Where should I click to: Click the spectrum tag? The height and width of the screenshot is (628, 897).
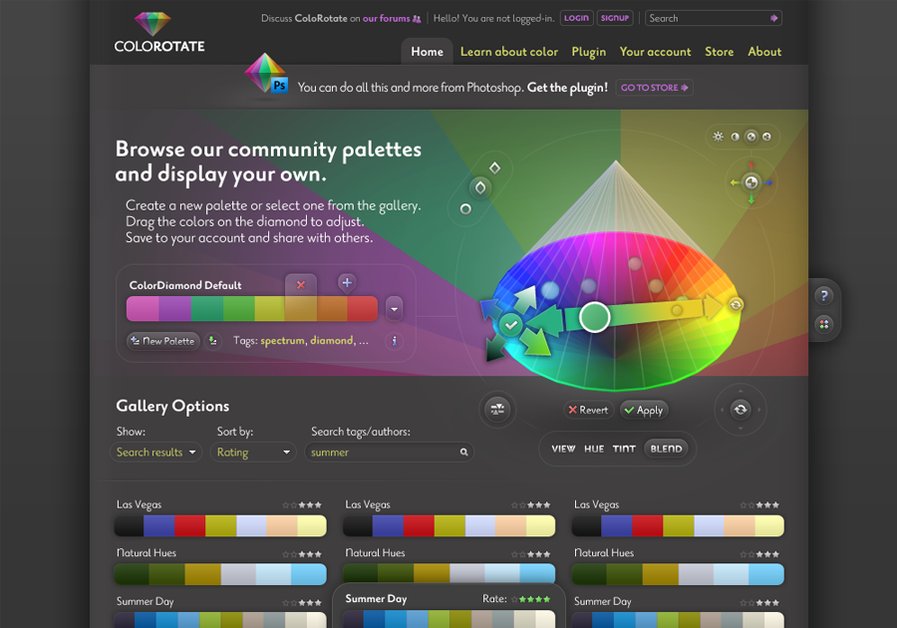(x=283, y=340)
